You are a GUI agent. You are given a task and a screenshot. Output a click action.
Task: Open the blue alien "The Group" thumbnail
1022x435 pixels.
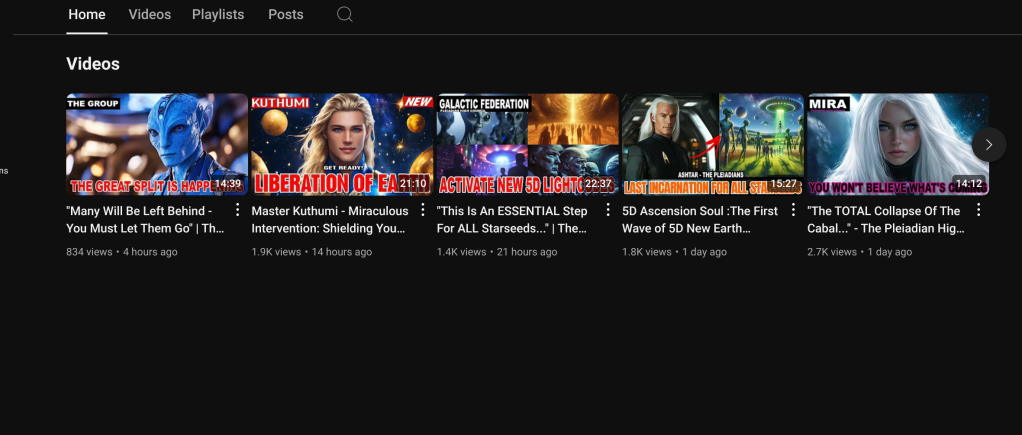(157, 144)
